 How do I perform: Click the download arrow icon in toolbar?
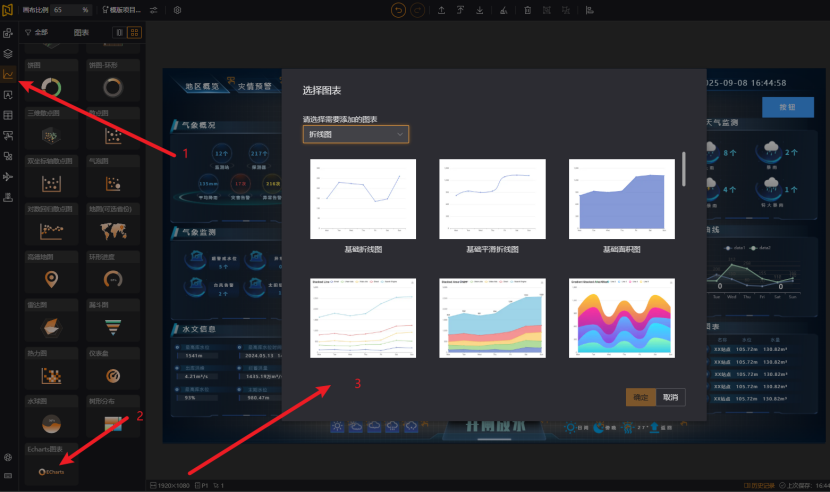coord(480,10)
